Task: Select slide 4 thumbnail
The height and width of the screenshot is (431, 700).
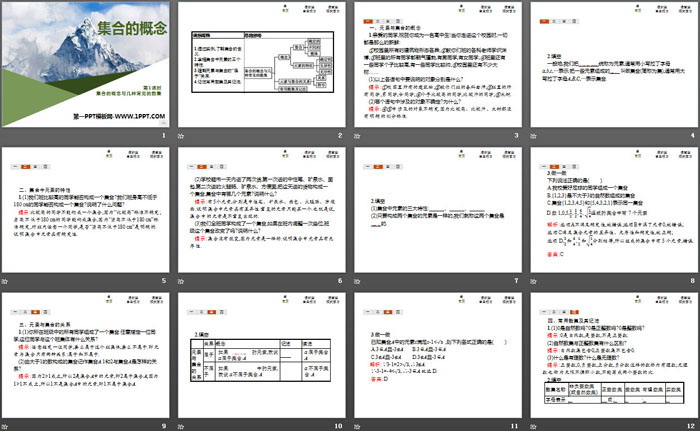Action: [613, 64]
